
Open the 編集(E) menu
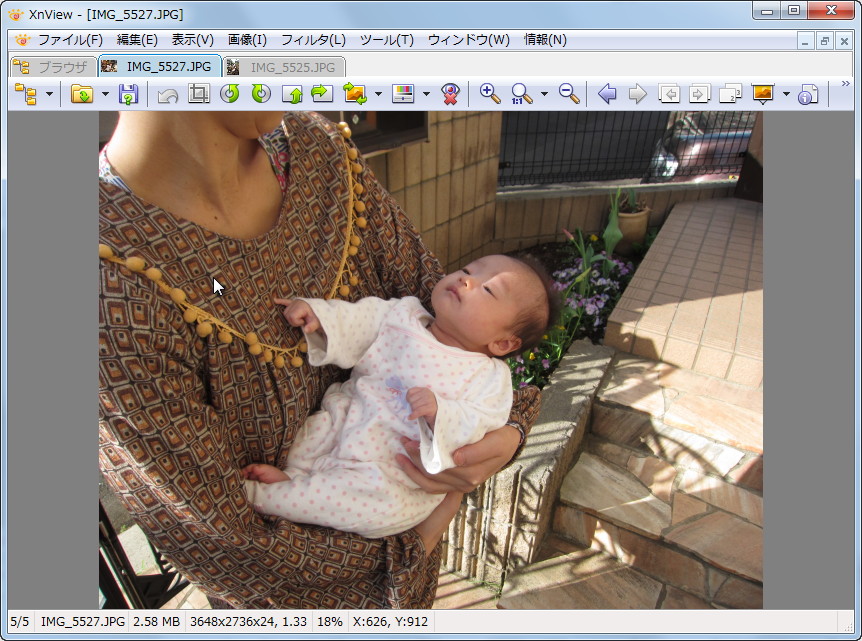pos(137,40)
